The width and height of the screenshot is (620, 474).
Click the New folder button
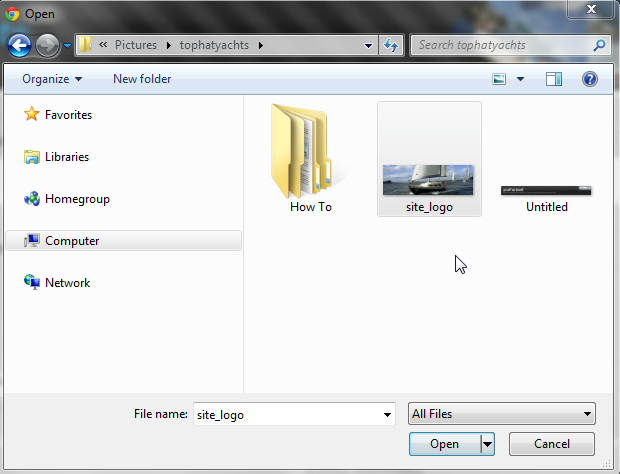point(142,79)
